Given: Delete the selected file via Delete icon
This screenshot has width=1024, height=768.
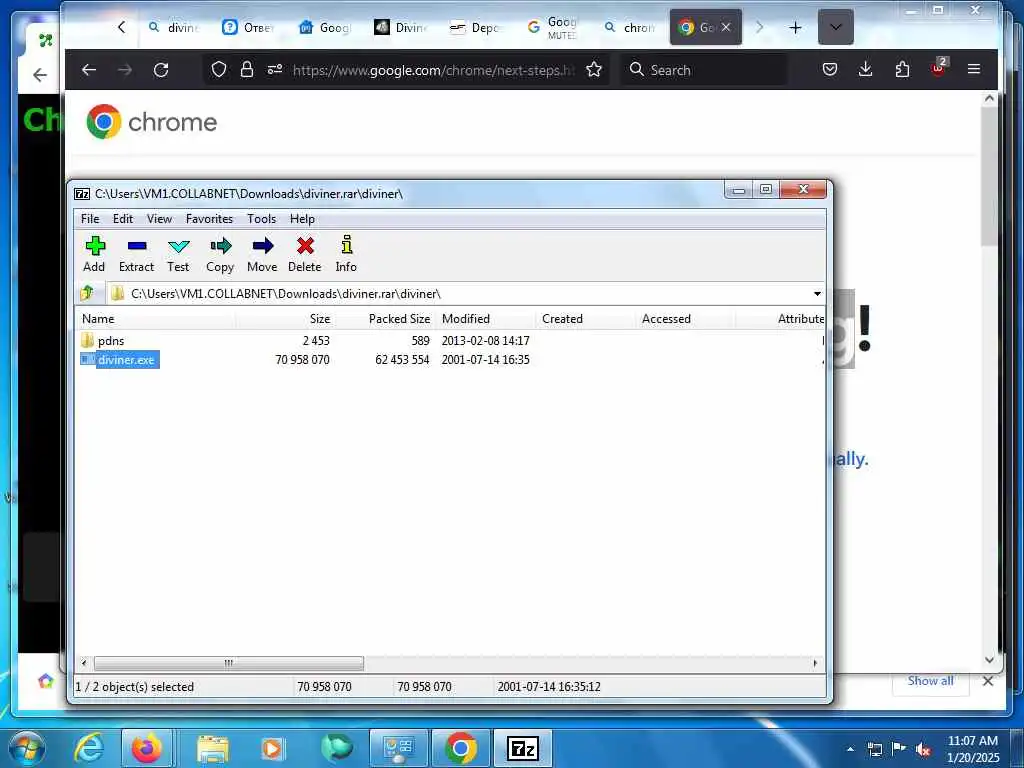Looking at the screenshot, I should tap(305, 254).
